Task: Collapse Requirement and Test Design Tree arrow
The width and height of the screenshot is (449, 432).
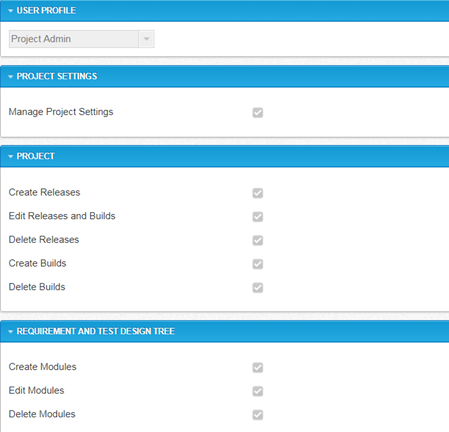Action: 11,332
